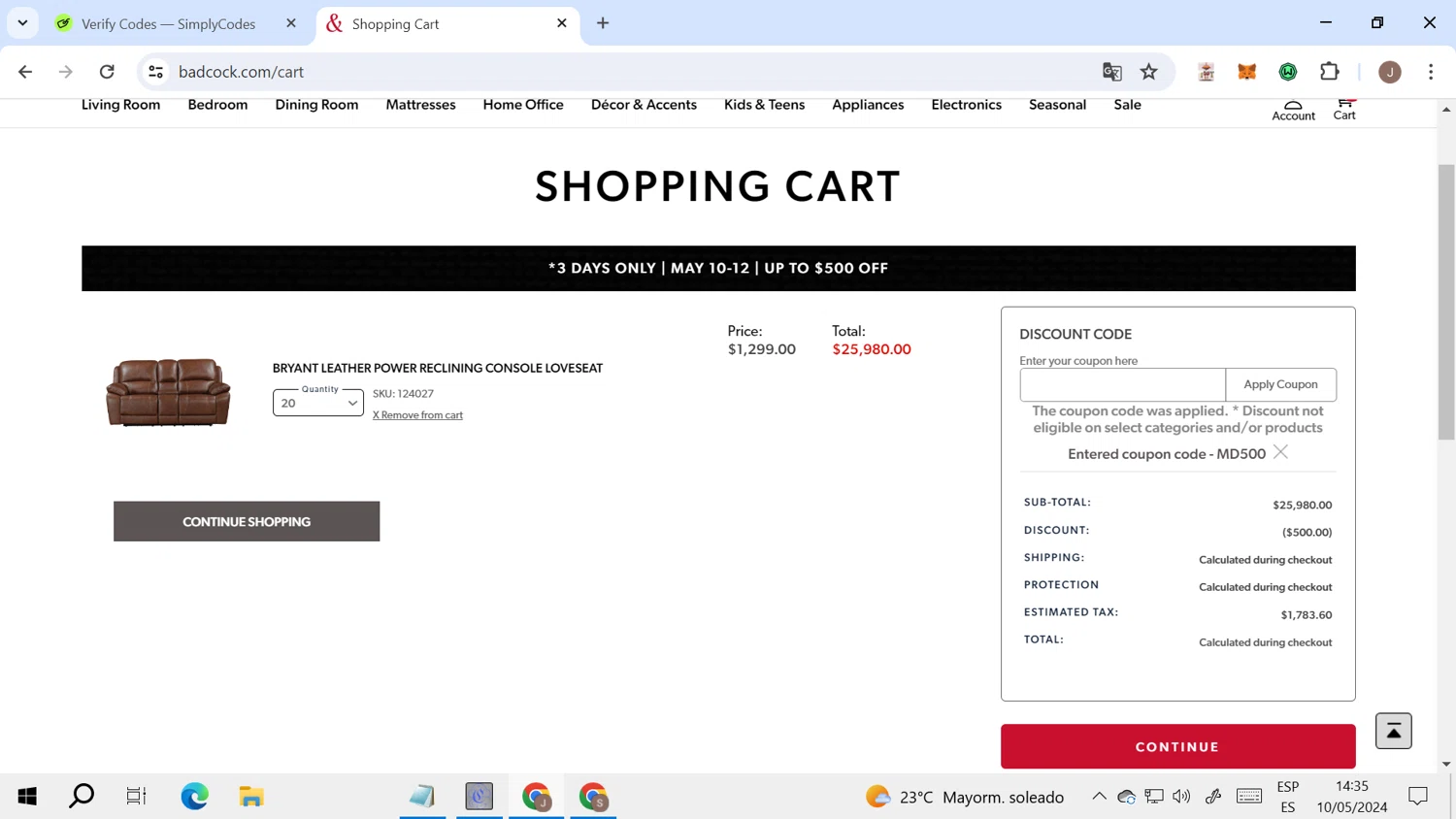The width and height of the screenshot is (1456, 819).
Task: Click Remove from cart link
Action: [417, 415]
